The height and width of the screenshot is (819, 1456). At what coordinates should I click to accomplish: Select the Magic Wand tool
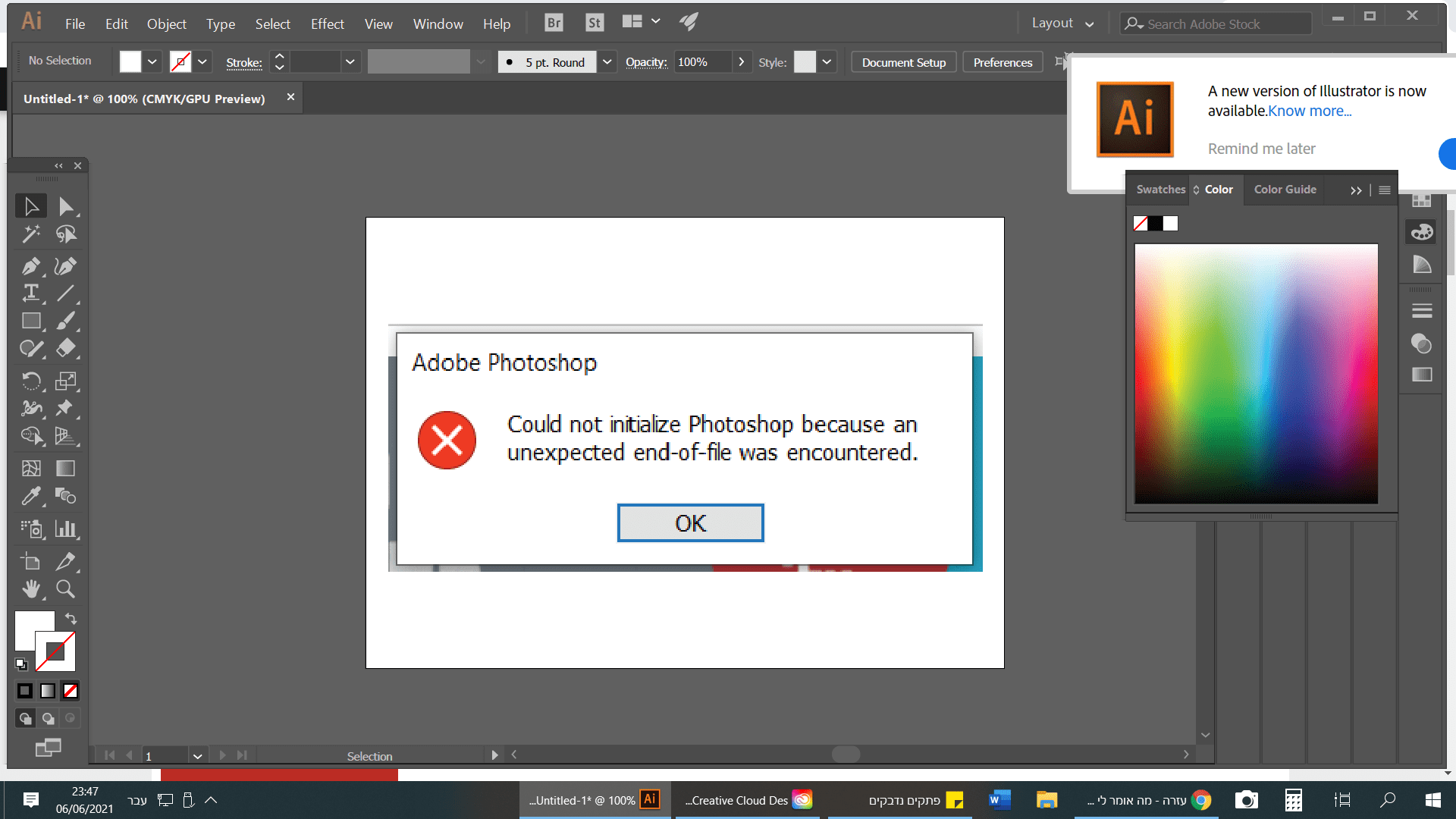click(x=30, y=234)
